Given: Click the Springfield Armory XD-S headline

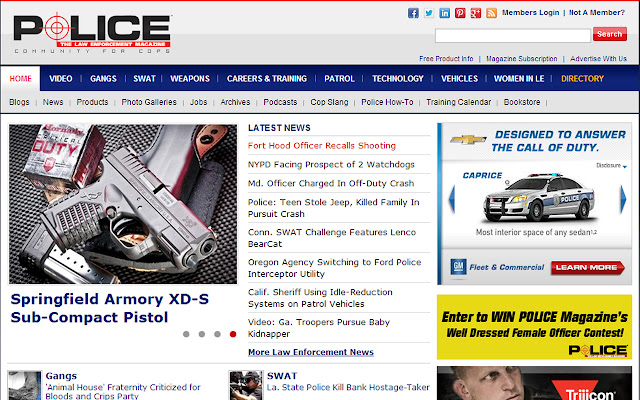Looking at the screenshot, I should 109,308.
